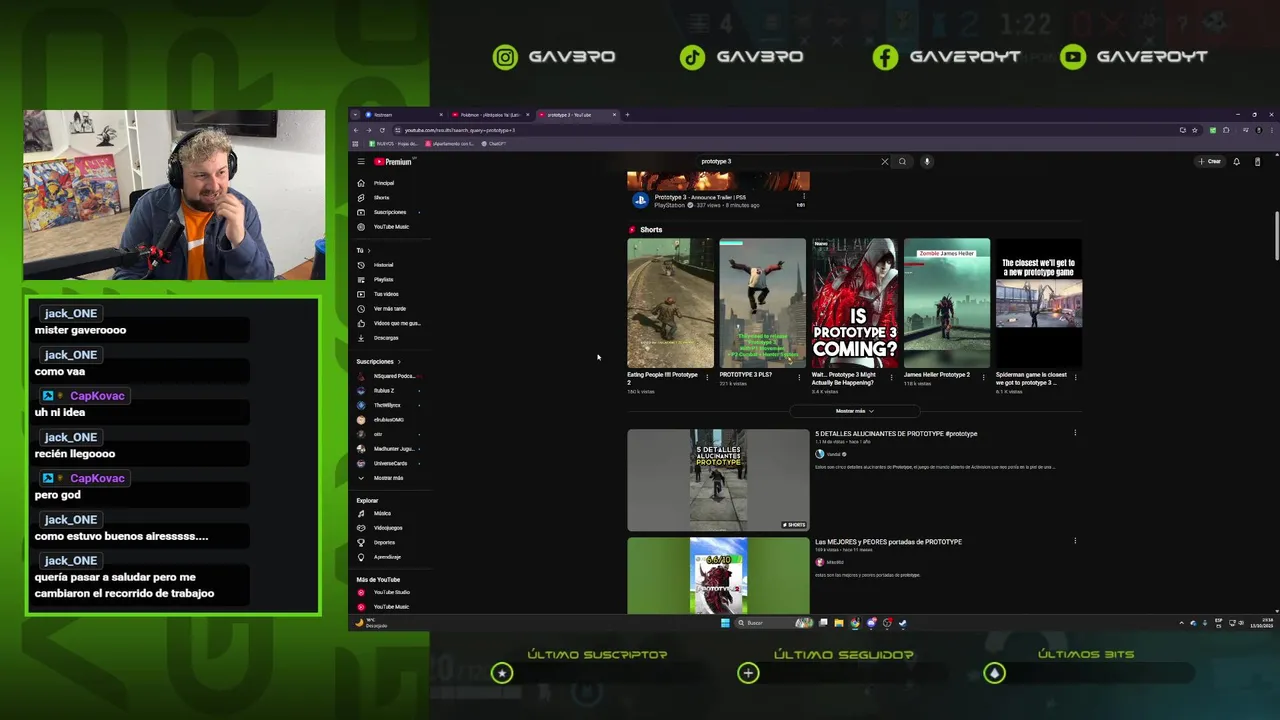Click the browser reload button
1280x720 pixels.
381,130
